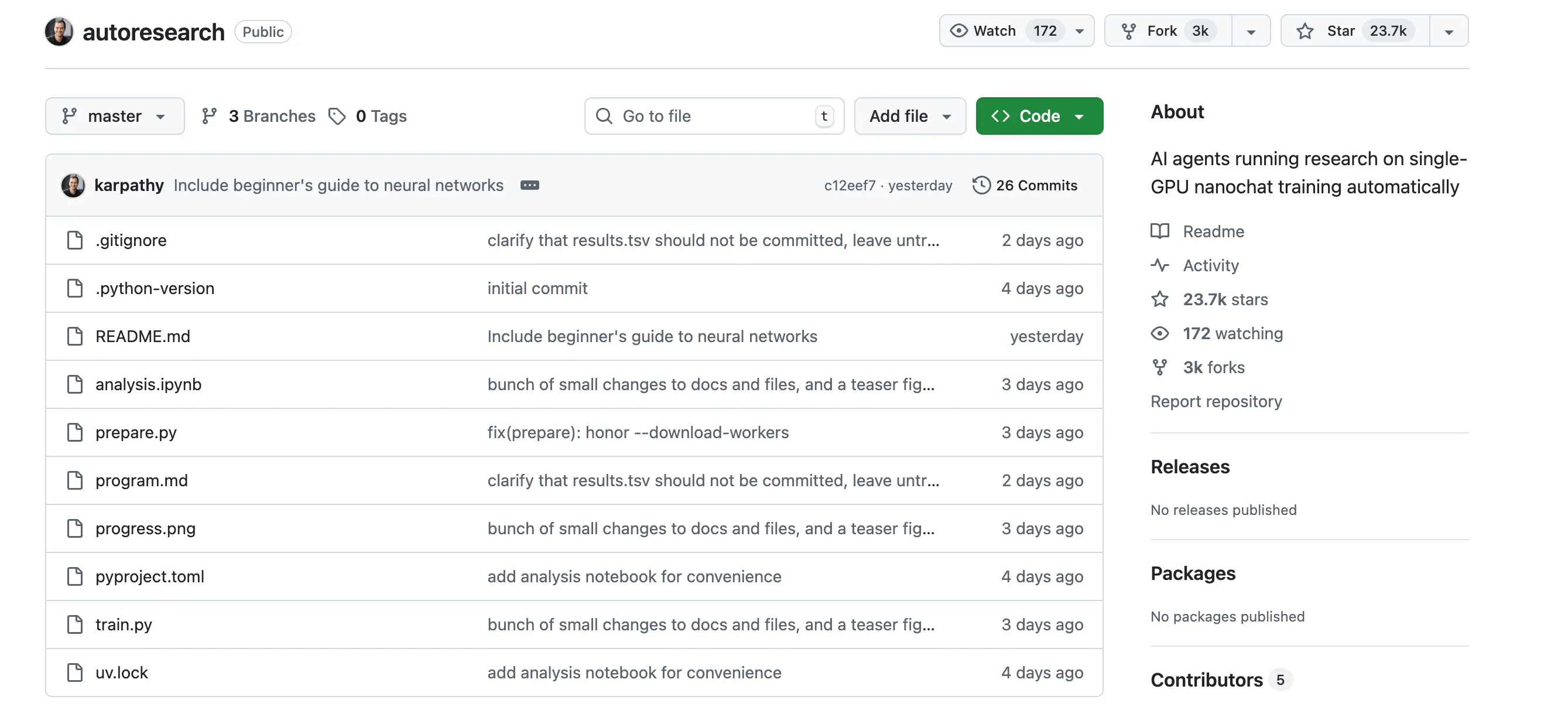Open the Contributors 5 heading
This screenshot has height=710, width=1568.
tap(1220, 680)
